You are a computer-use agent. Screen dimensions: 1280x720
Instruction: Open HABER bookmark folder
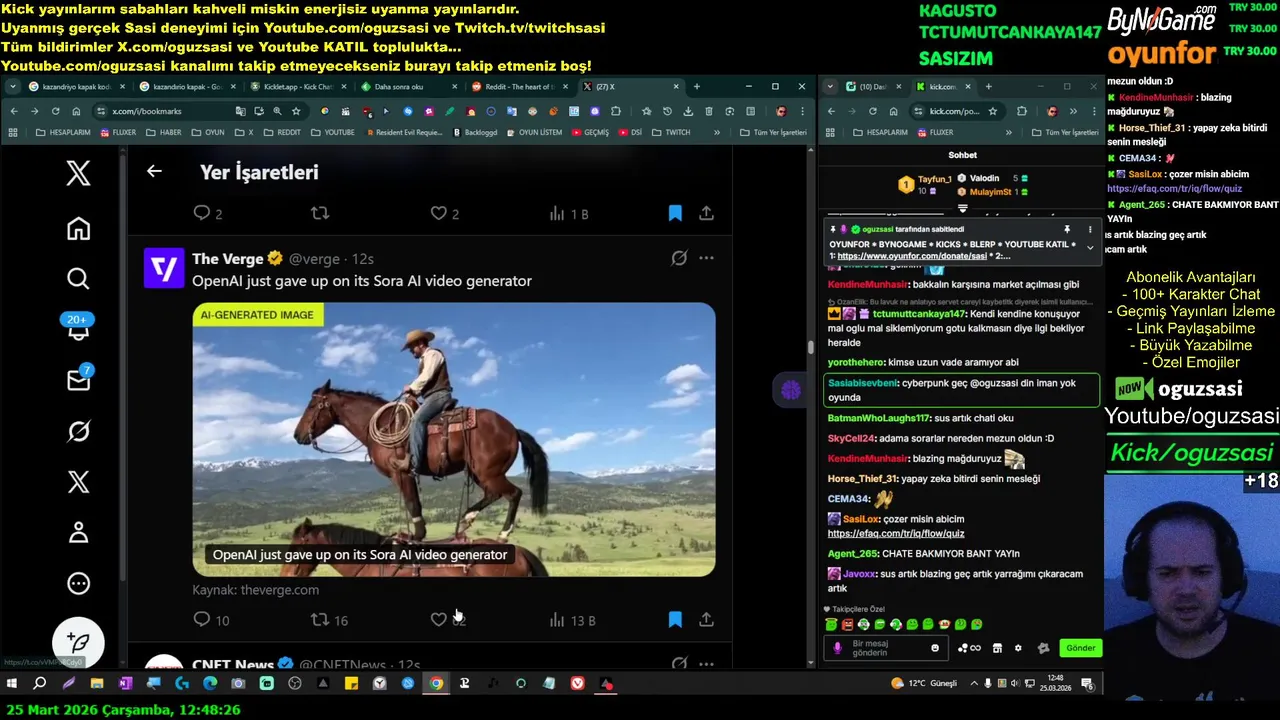(x=165, y=132)
